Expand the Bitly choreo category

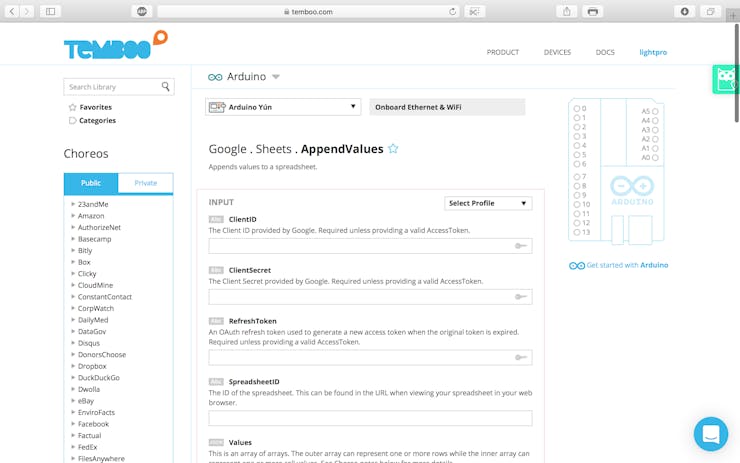(73, 250)
